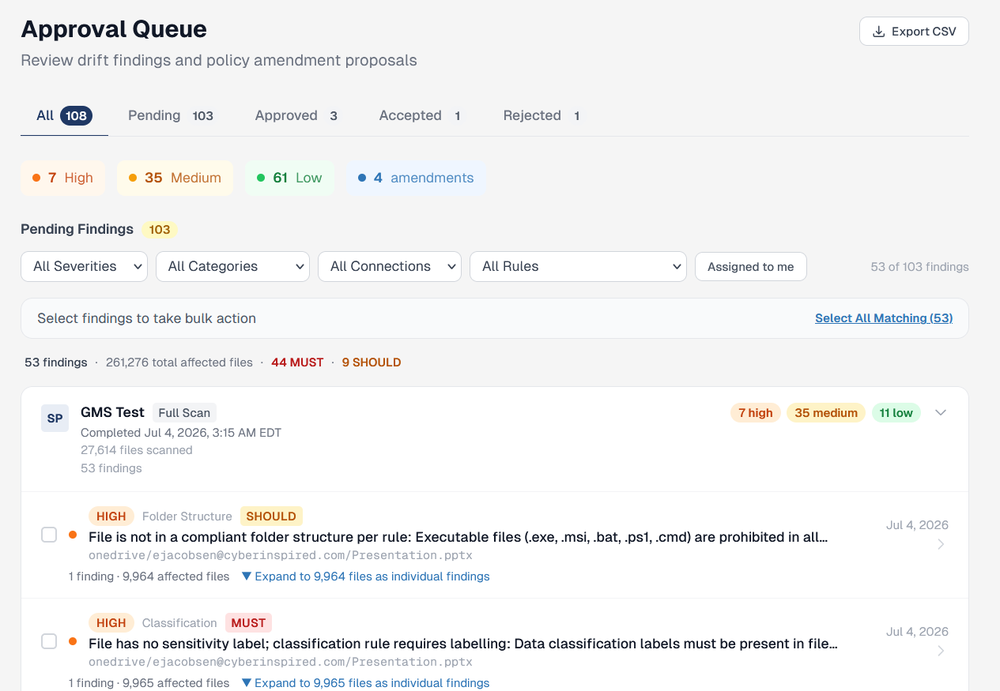Click the 9 SHOULD summary count
Viewport: 1000px width, 691px height.
click(x=371, y=362)
